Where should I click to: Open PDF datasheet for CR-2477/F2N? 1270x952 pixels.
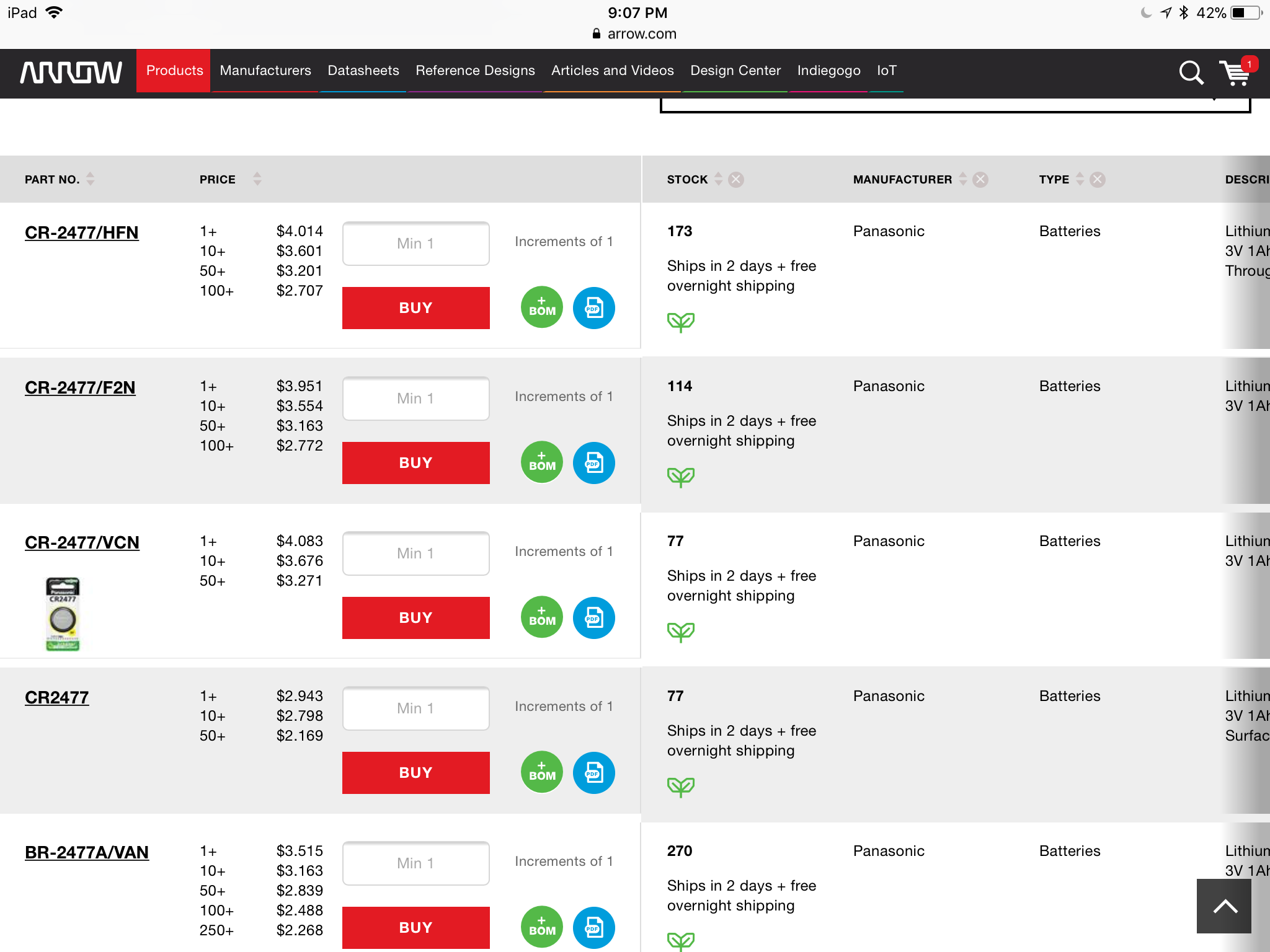(x=593, y=462)
